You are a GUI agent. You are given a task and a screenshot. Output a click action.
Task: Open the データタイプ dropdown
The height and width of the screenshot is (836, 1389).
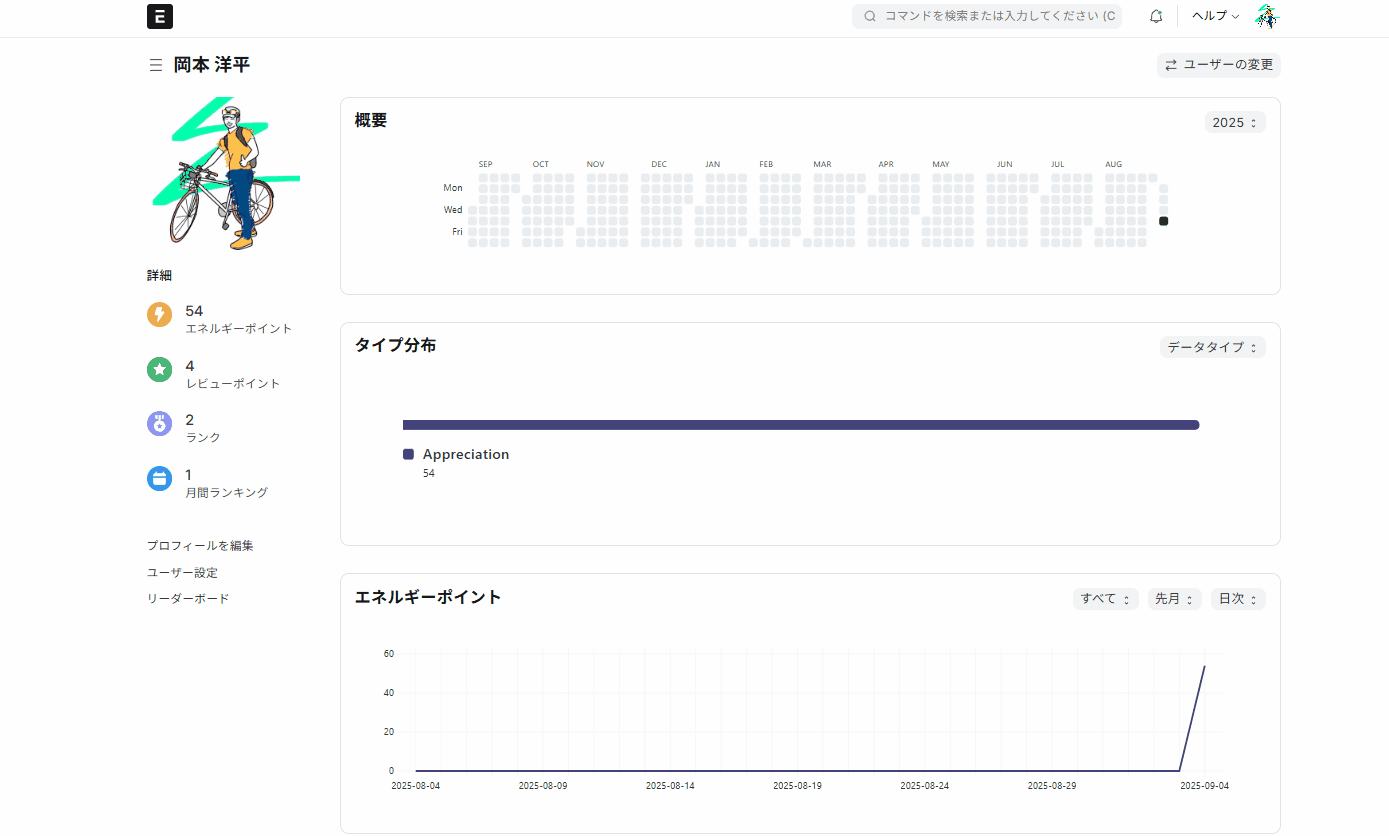click(x=1213, y=347)
